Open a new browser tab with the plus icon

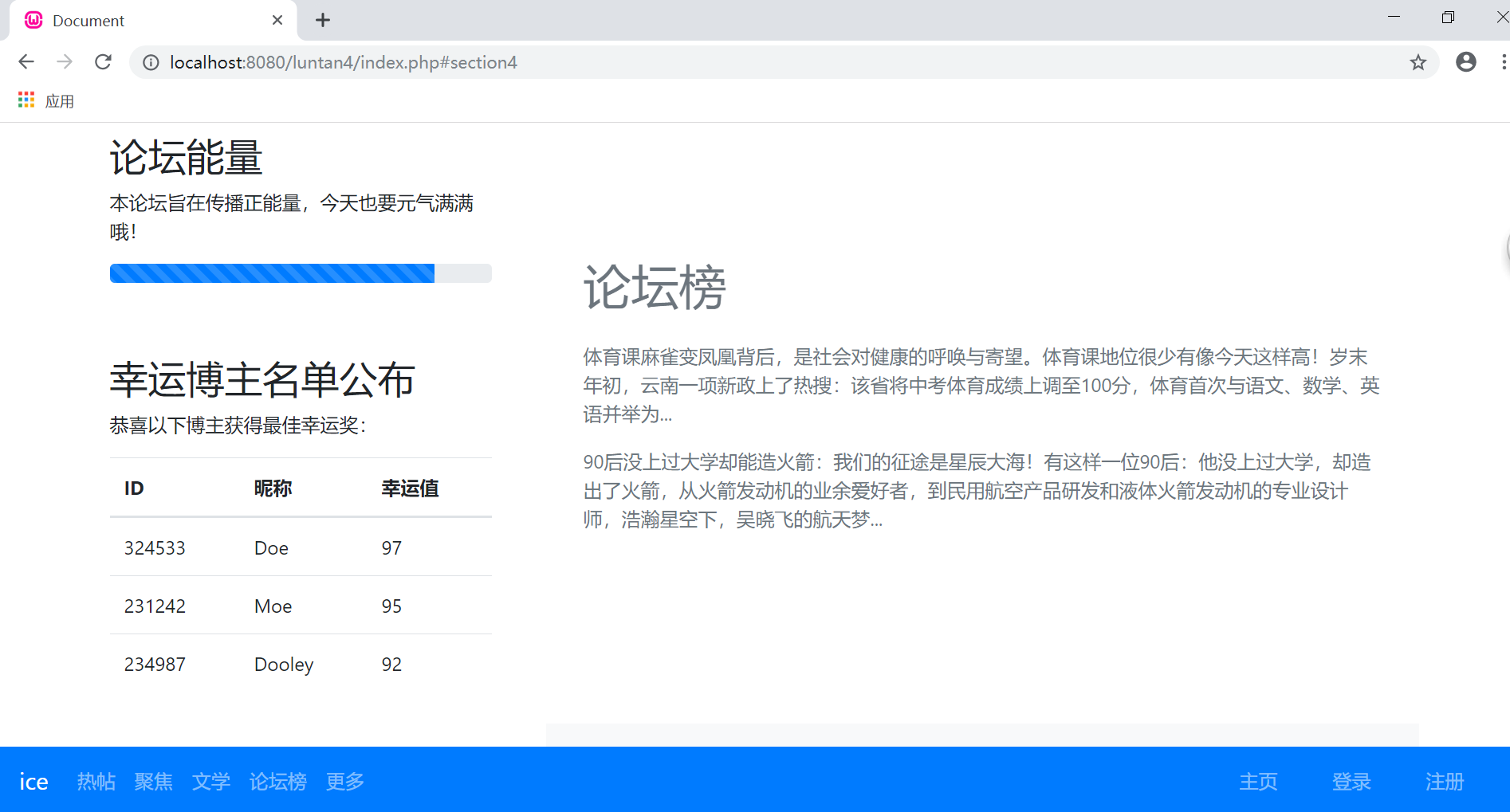(322, 20)
